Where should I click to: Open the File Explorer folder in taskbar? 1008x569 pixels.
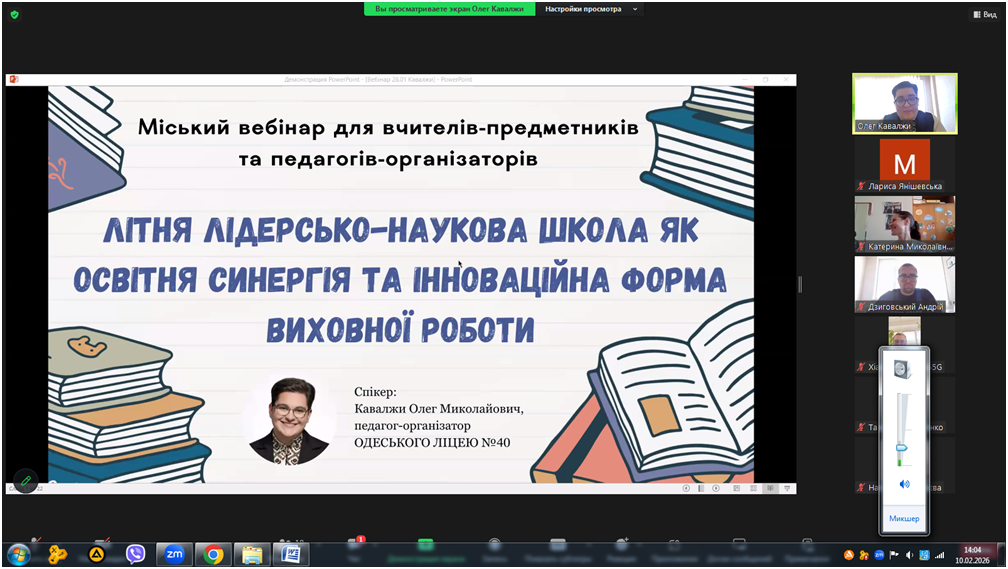[252, 554]
